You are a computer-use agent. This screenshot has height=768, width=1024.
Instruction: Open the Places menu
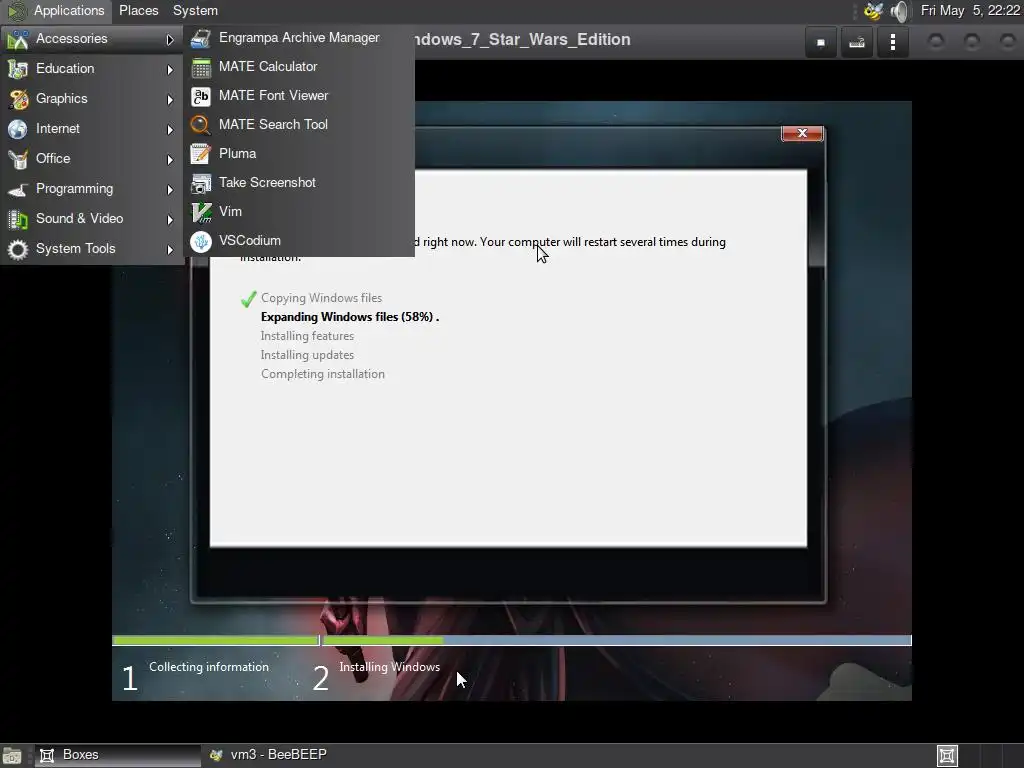point(138,10)
